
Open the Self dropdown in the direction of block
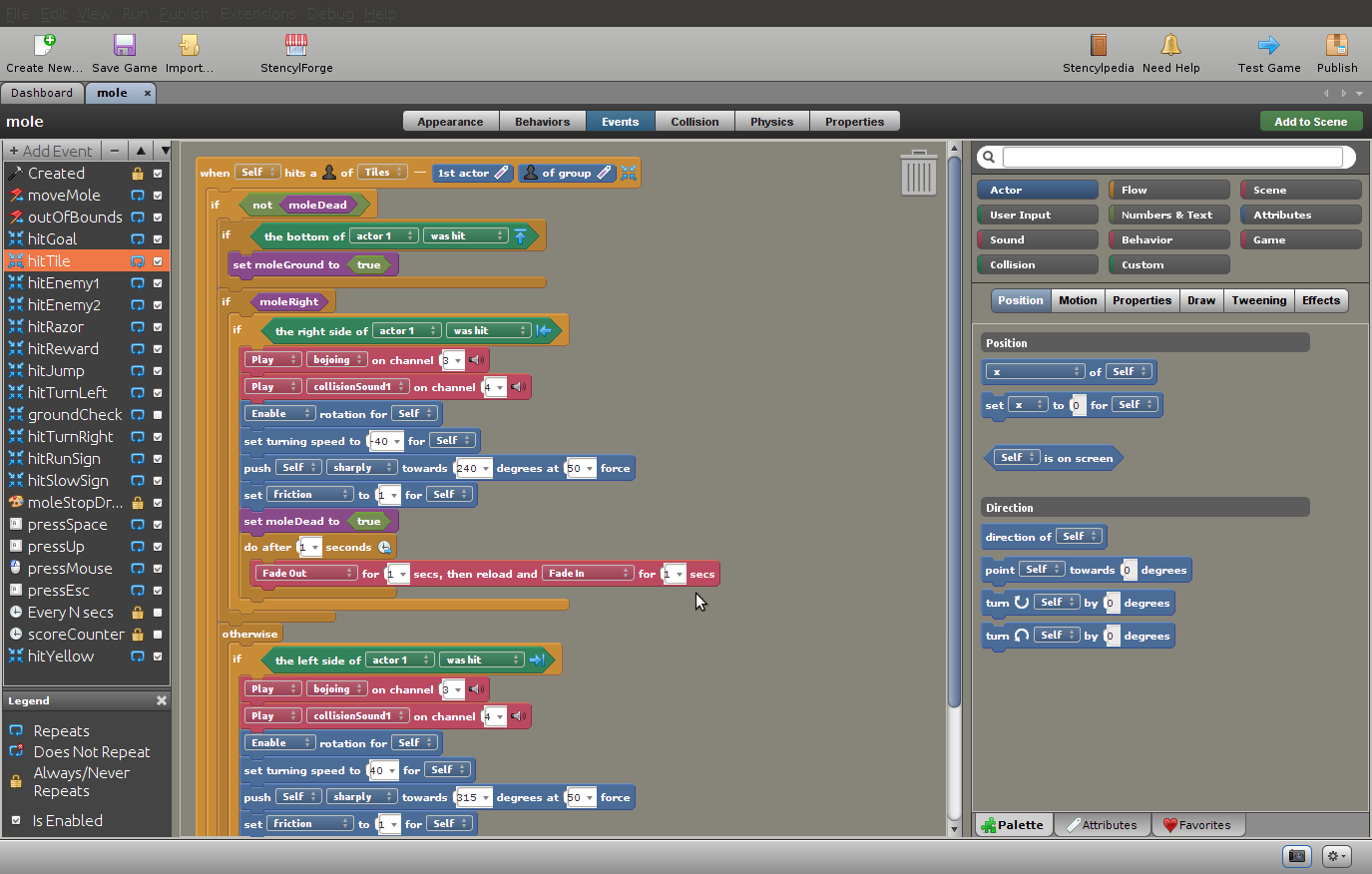(1080, 537)
